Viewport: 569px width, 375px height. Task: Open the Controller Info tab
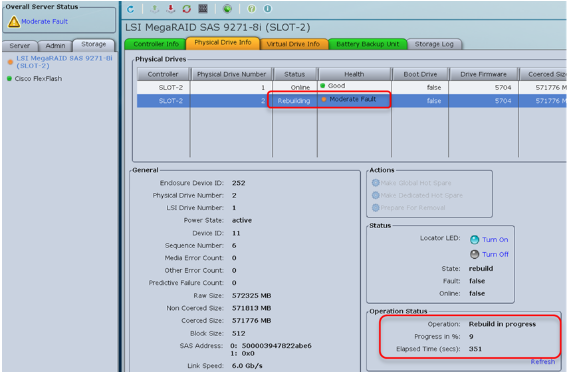point(156,44)
